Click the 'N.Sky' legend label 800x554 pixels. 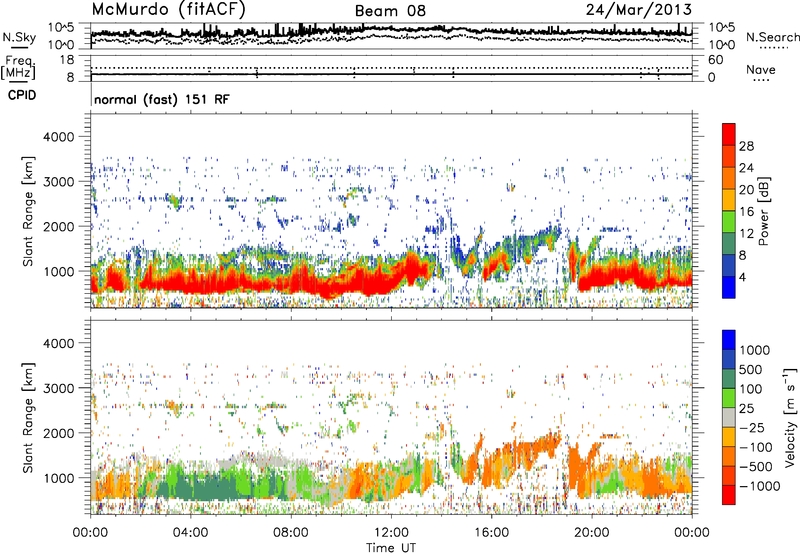[19, 37]
